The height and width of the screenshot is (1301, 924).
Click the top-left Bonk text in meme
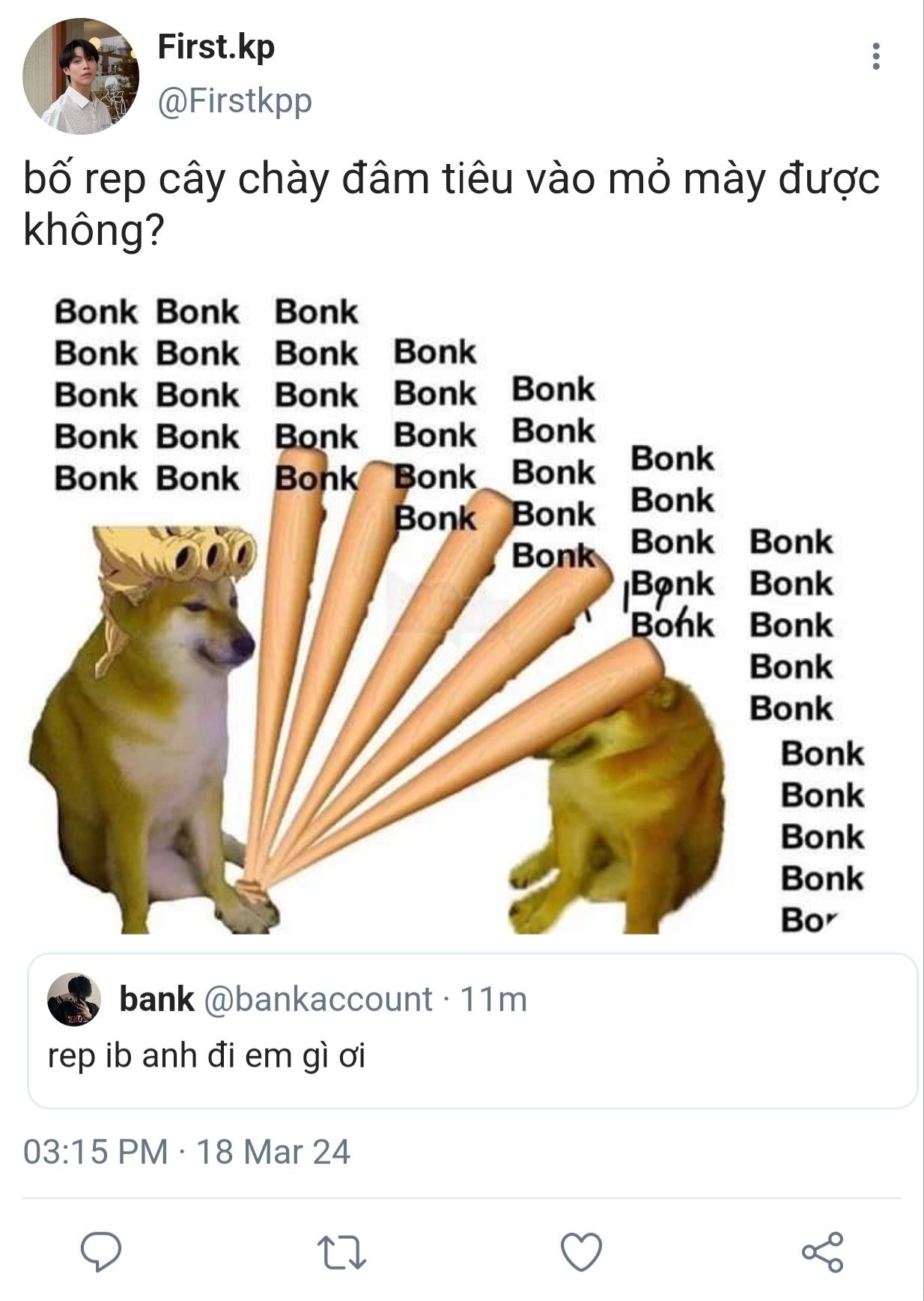96,312
